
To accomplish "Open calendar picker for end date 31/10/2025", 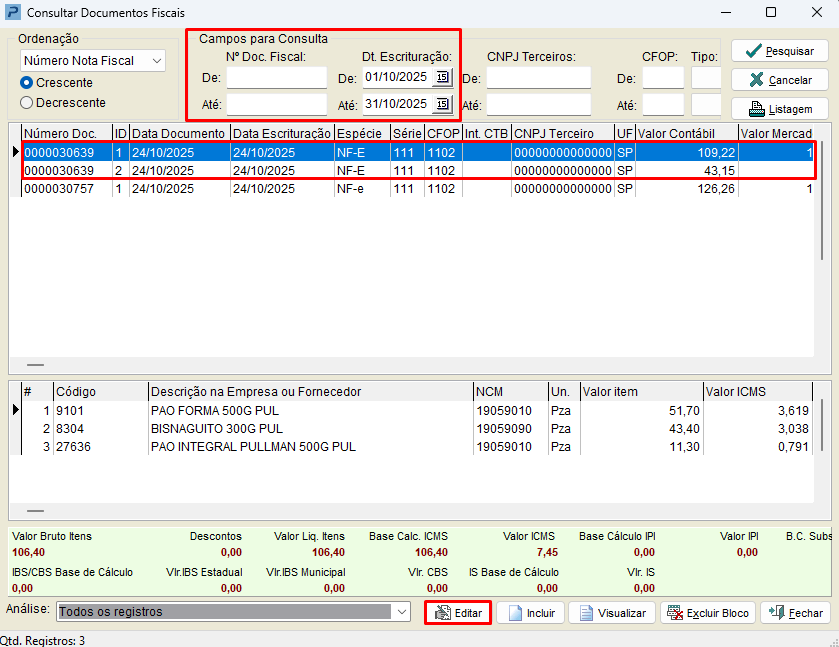I will [x=442, y=104].
